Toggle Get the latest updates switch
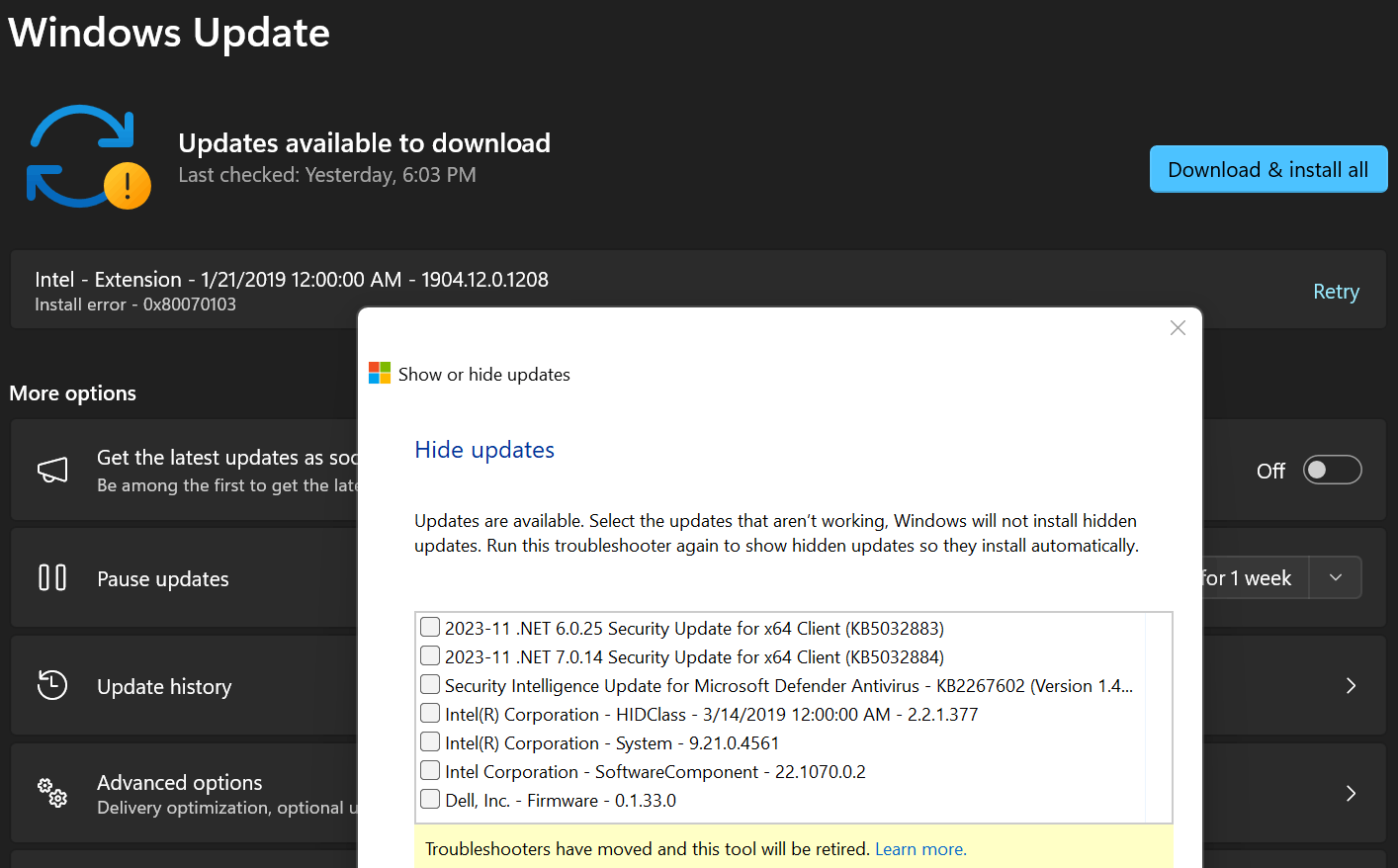 click(x=1332, y=470)
